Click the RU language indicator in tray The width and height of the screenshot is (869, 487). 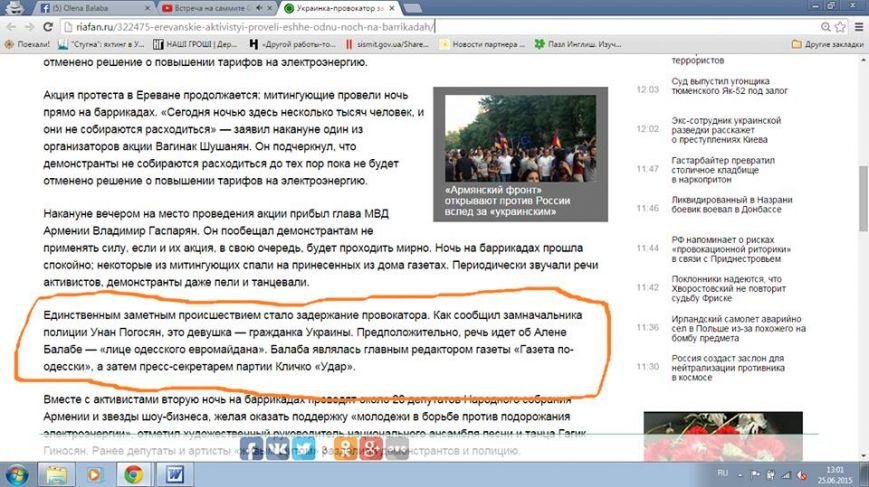coord(722,473)
